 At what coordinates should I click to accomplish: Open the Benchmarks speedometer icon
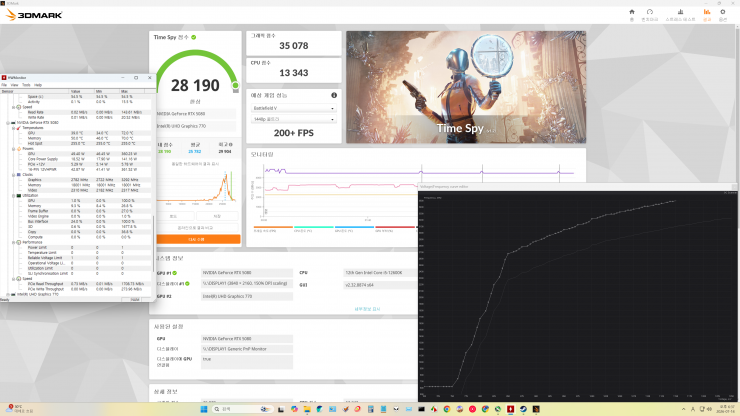649,12
